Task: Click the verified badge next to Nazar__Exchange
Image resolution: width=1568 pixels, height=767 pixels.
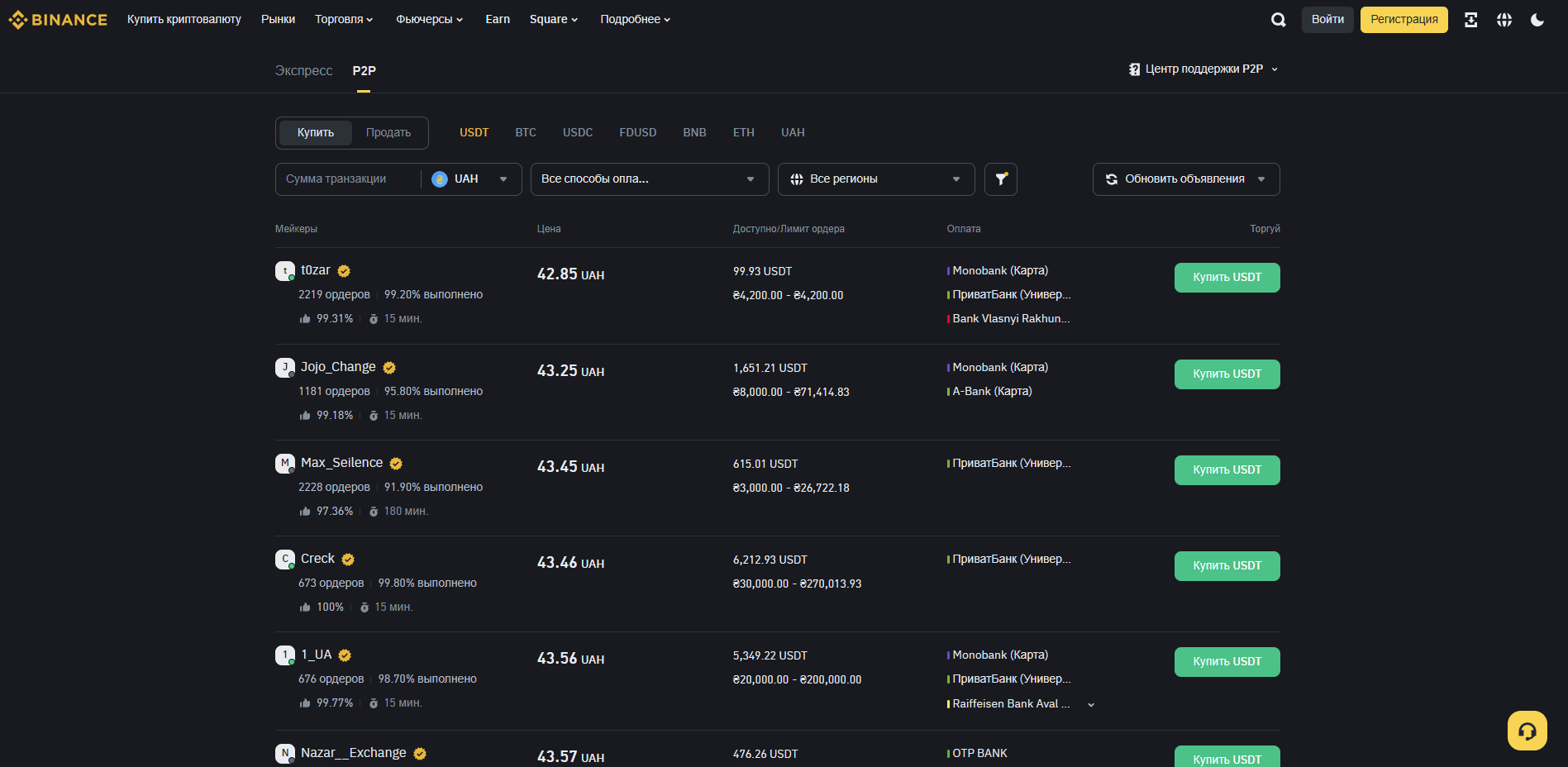Action: (420, 753)
